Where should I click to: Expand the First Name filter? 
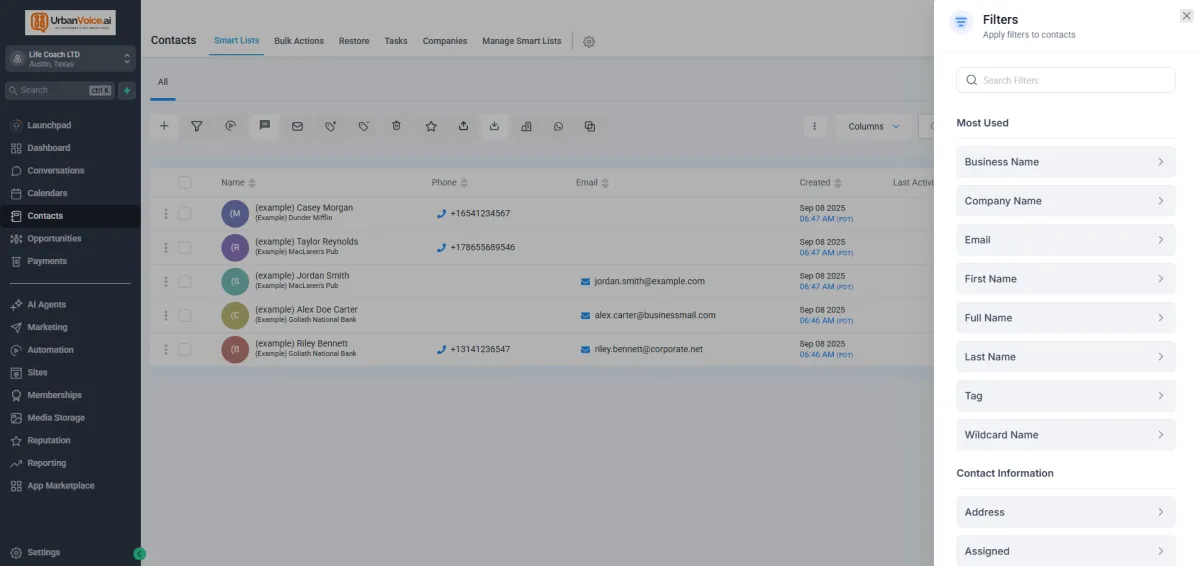(x=1066, y=279)
